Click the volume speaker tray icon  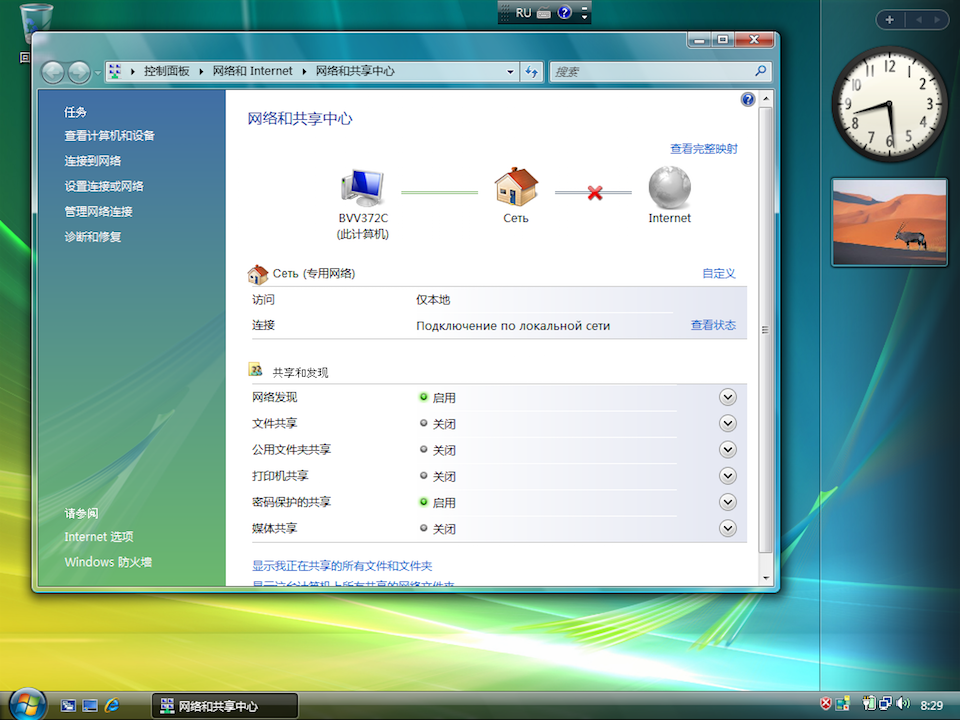pos(902,703)
